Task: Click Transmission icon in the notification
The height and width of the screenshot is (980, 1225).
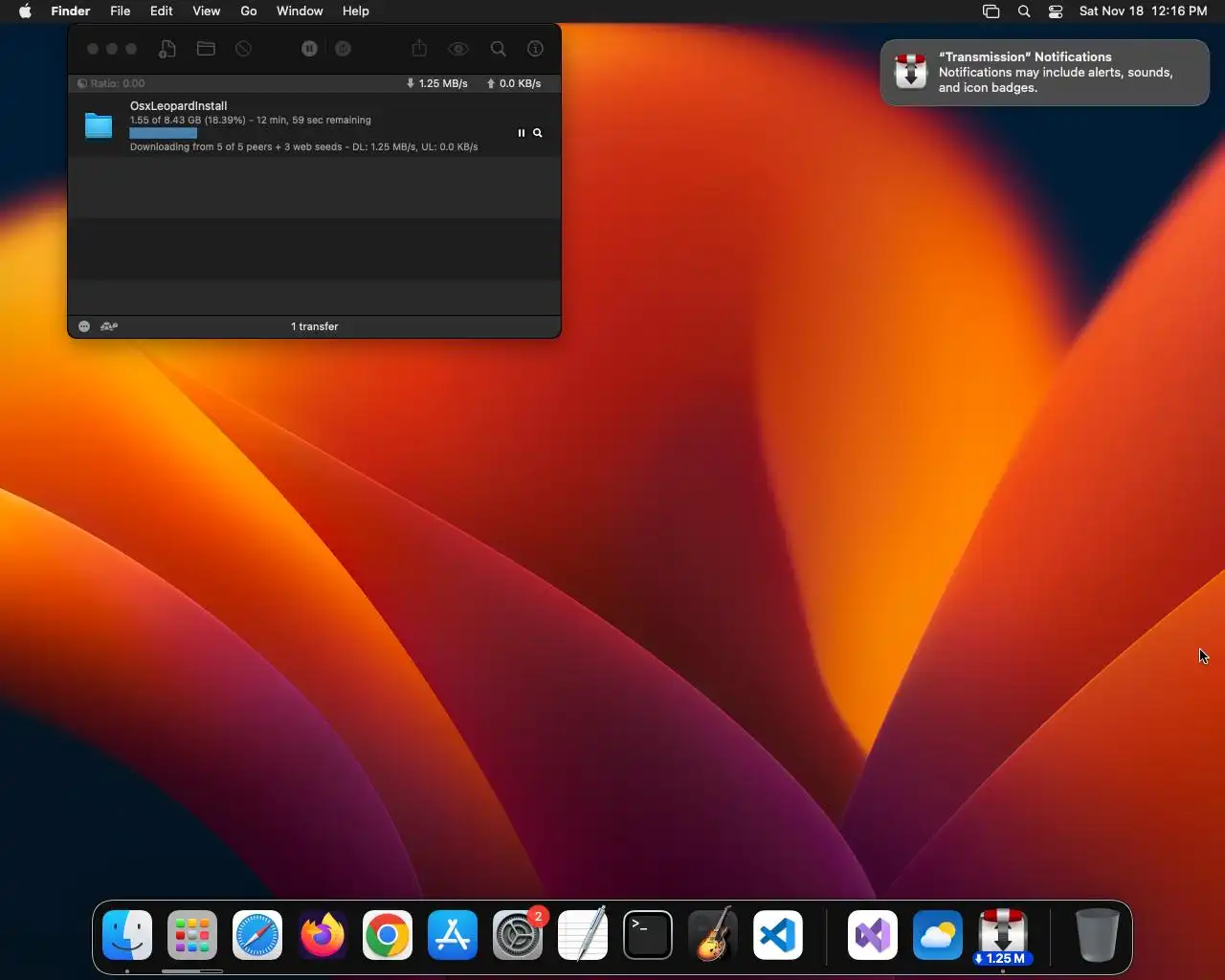Action: [x=910, y=72]
